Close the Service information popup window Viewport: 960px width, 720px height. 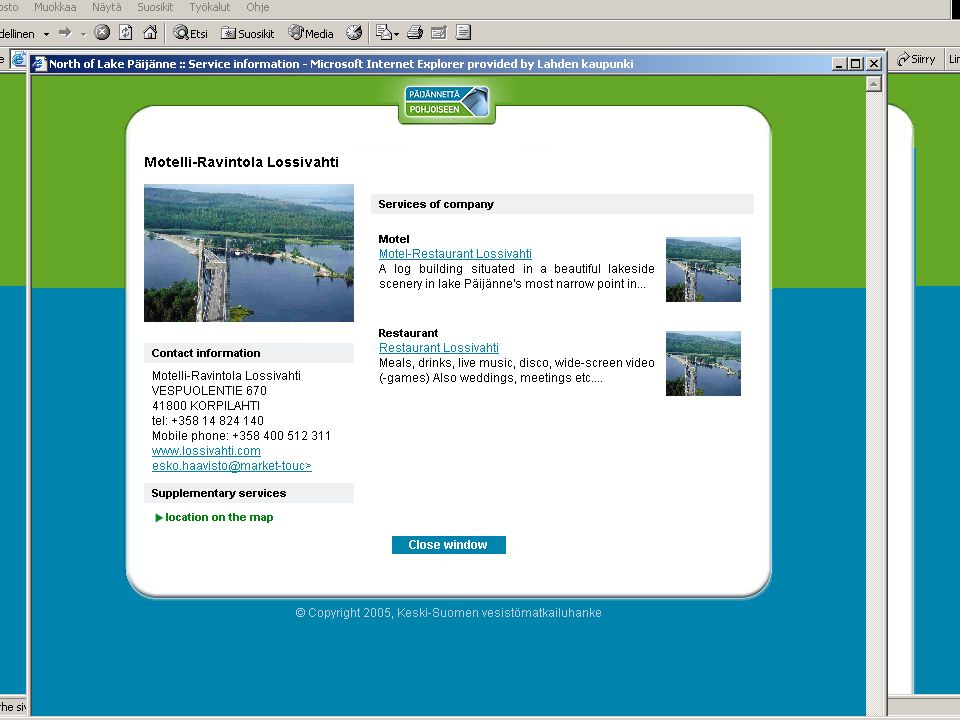click(x=874, y=64)
